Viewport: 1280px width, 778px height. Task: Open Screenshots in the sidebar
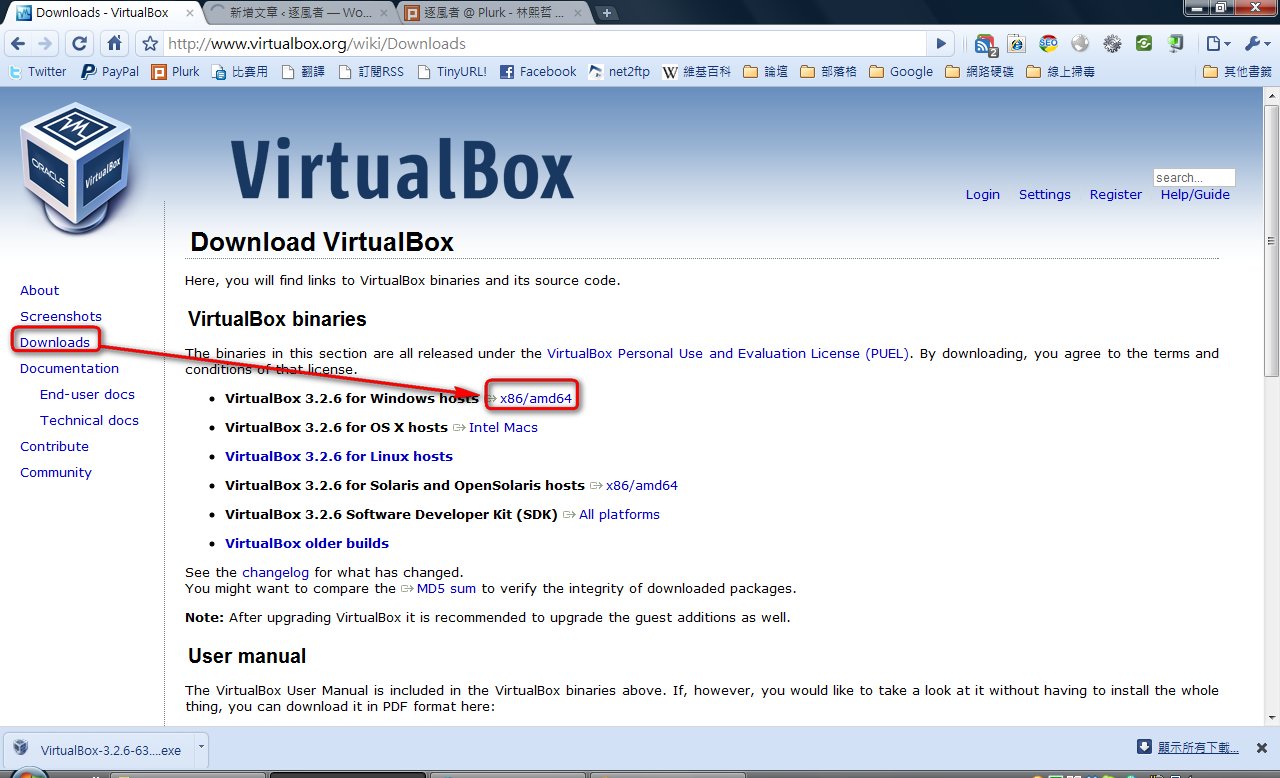(x=61, y=316)
